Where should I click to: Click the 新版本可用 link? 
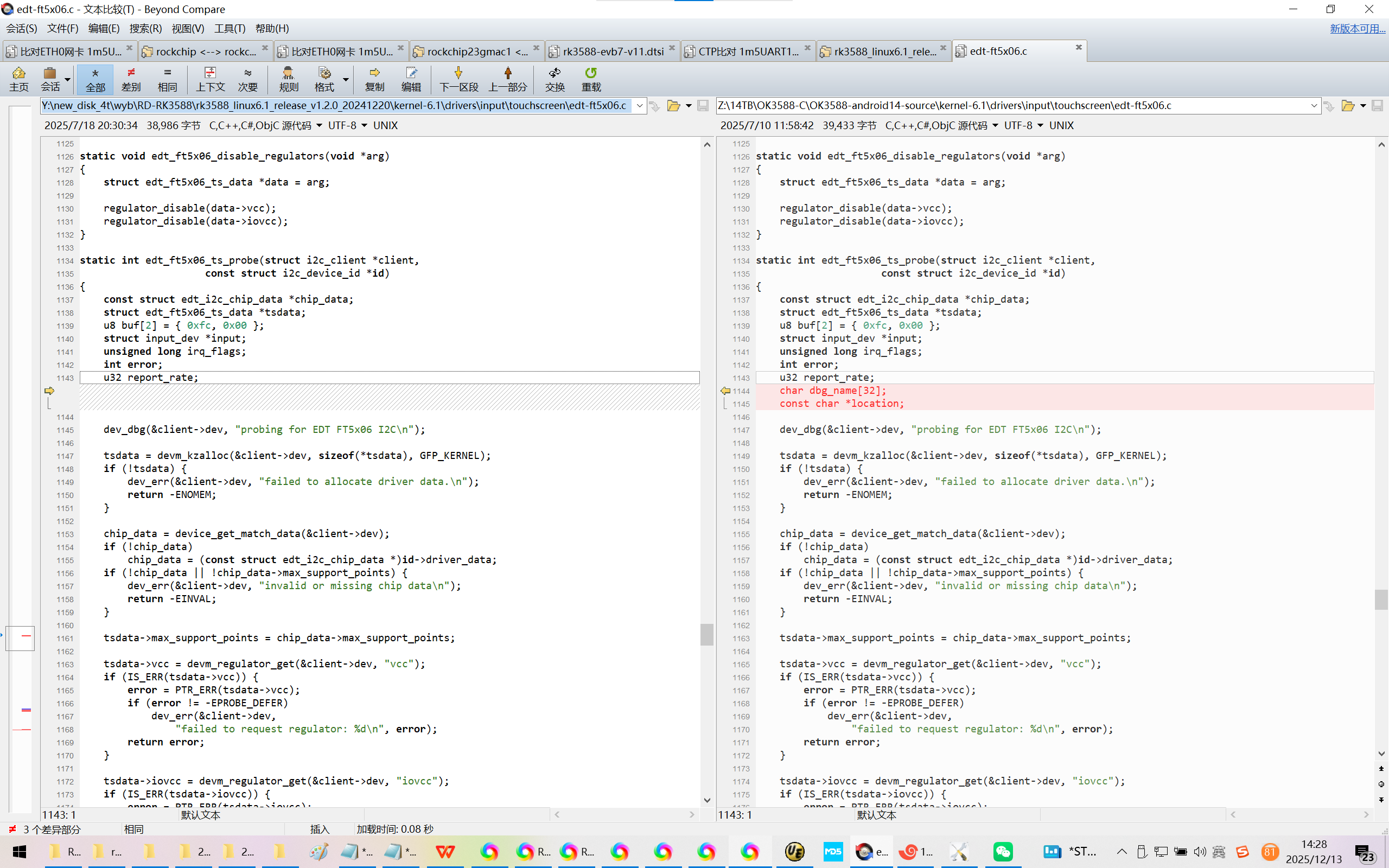[1357, 28]
